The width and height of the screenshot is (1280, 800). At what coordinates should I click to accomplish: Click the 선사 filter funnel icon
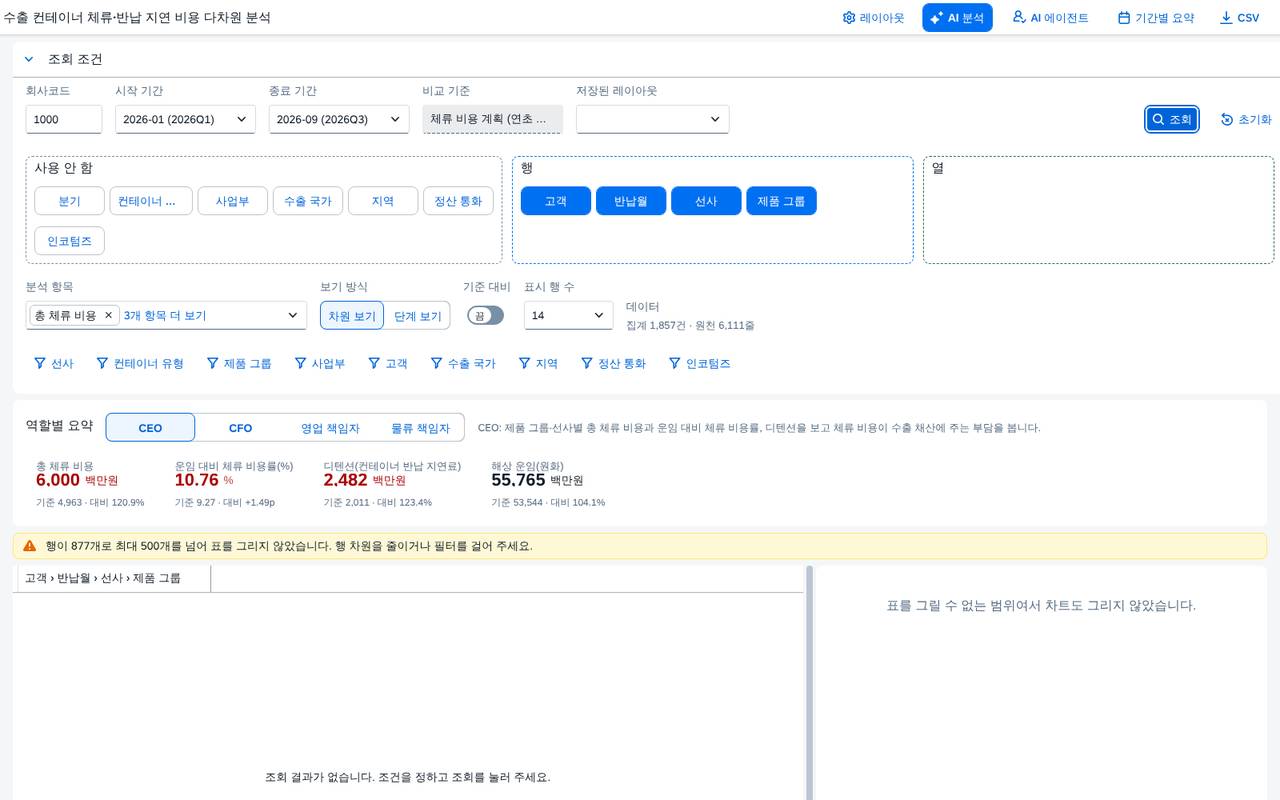[40, 363]
